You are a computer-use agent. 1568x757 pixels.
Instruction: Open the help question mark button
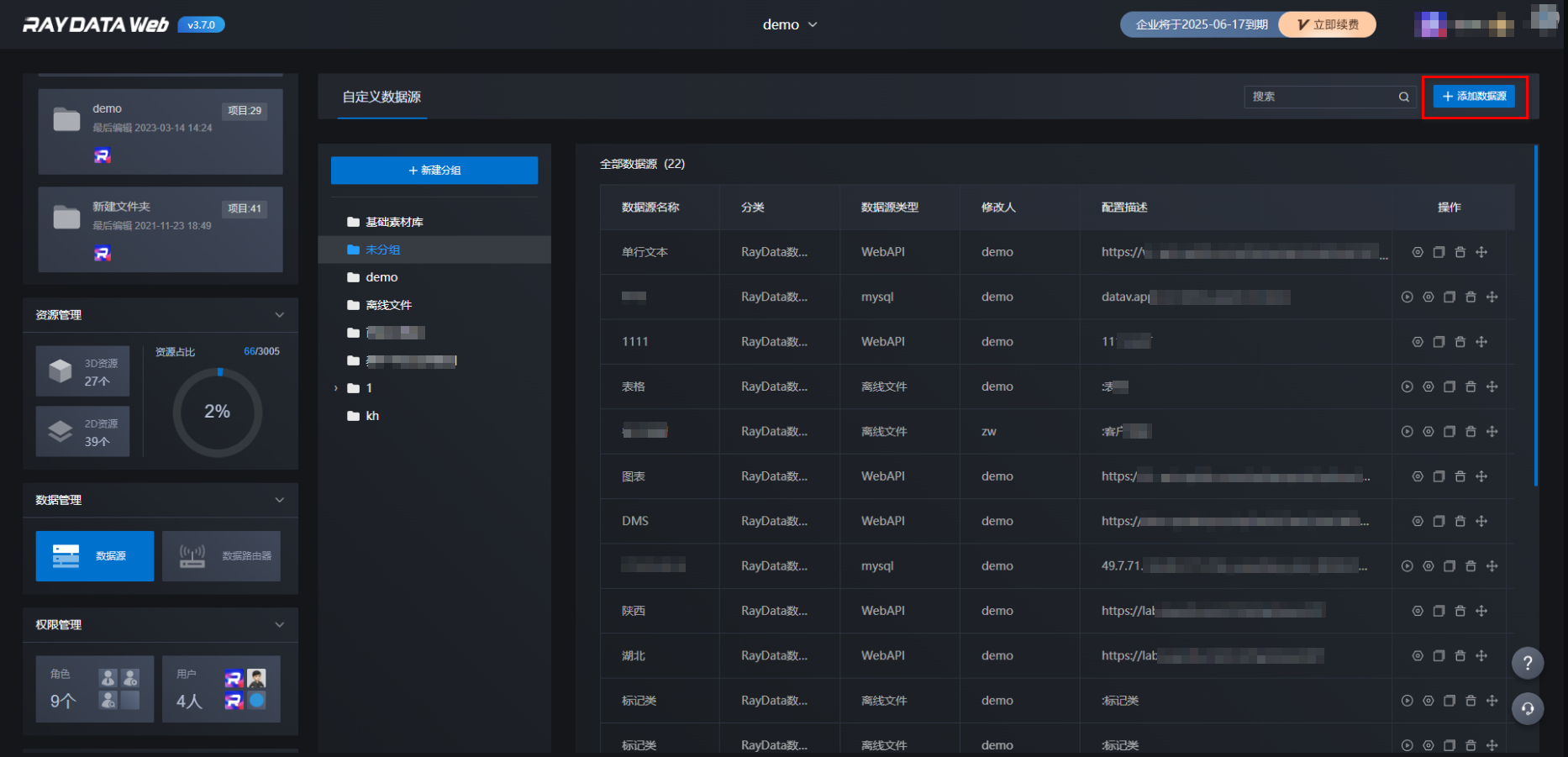pyautogui.click(x=1527, y=663)
